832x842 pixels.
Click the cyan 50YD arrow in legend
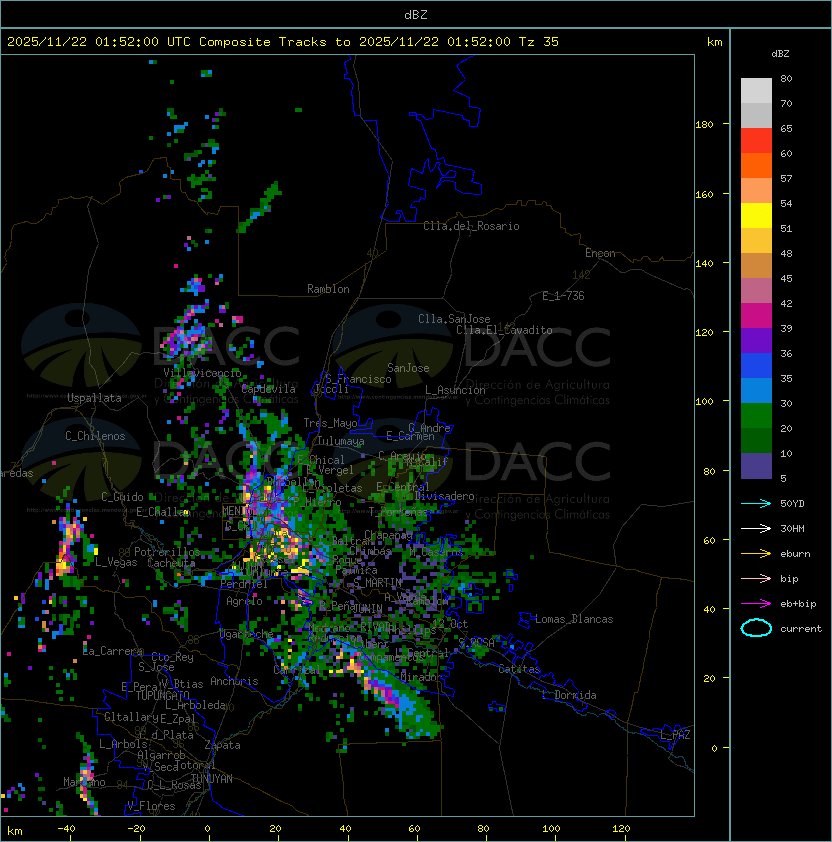click(x=756, y=503)
